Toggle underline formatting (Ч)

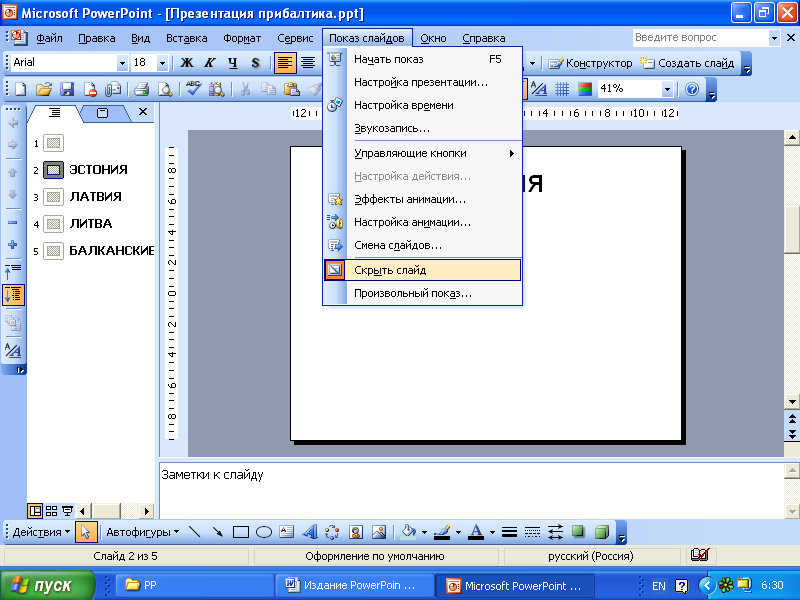point(233,63)
